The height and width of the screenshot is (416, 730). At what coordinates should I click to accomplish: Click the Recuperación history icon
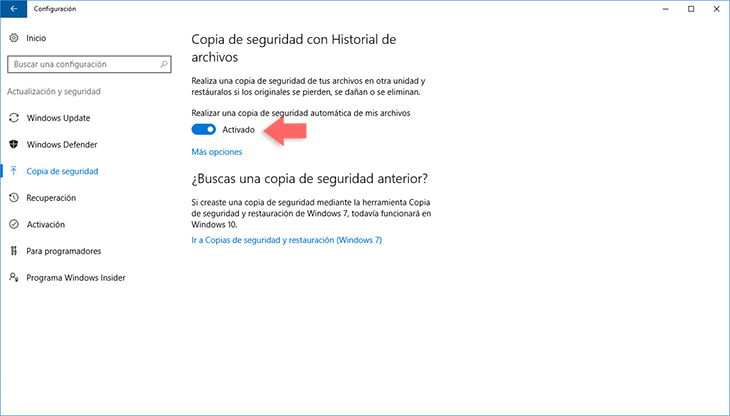[x=14, y=198]
